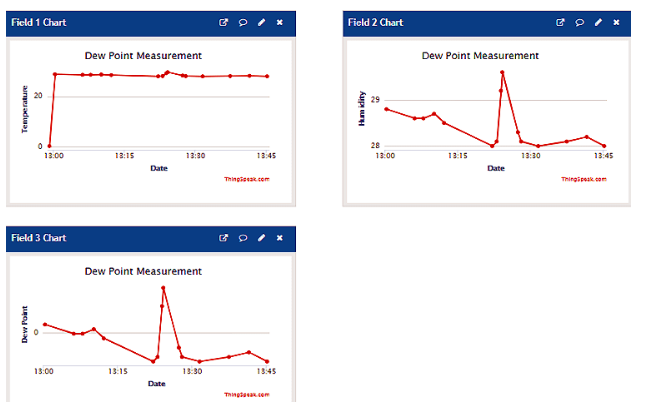This screenshot has height=410, width=645.
Task: Click the zero data point at 13:00 in Temperature chart
Action: pyautogui.click(x=49, y=146)
